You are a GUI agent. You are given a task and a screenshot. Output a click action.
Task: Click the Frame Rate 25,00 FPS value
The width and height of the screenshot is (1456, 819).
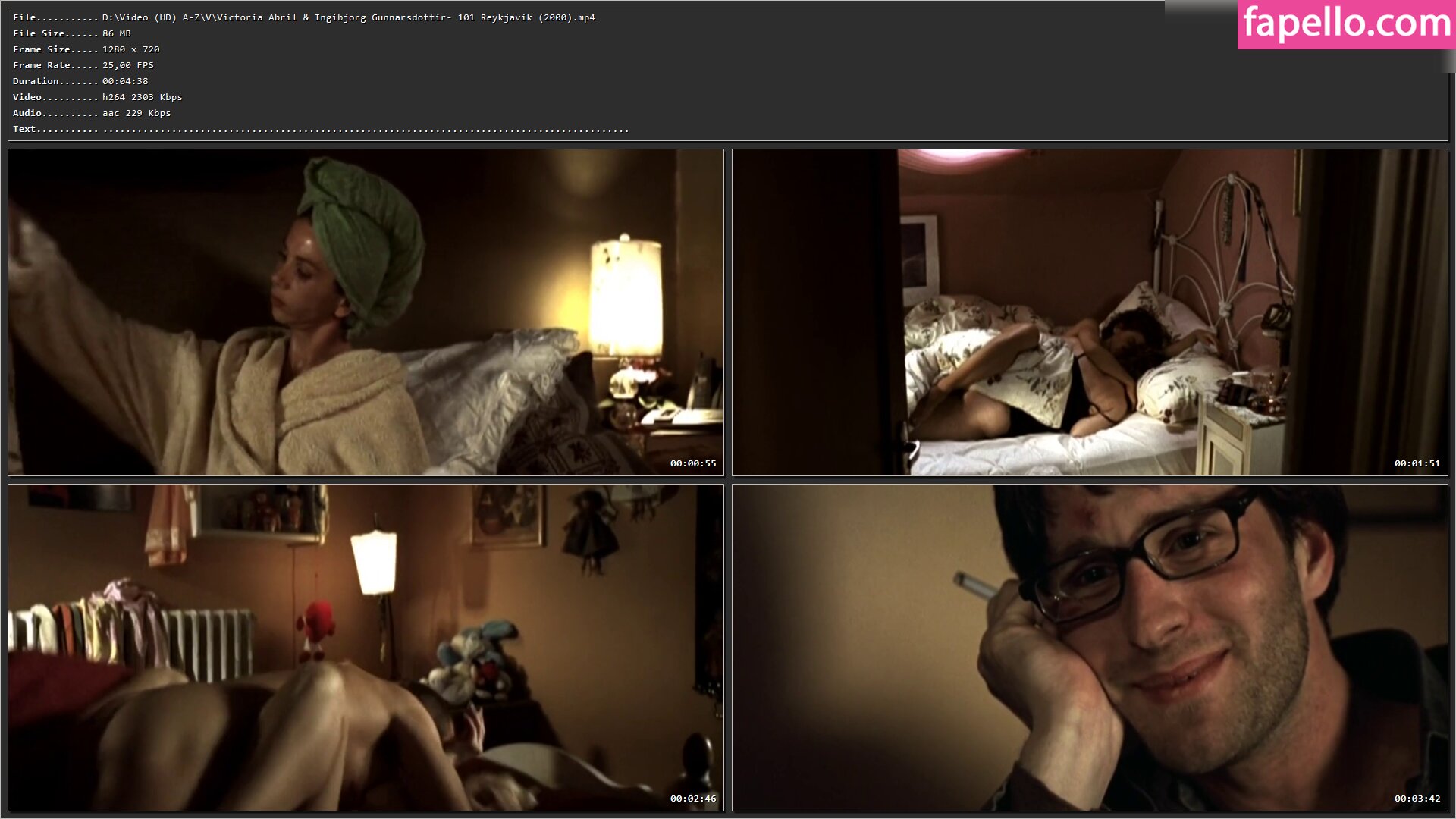click(x=127, y=65)
